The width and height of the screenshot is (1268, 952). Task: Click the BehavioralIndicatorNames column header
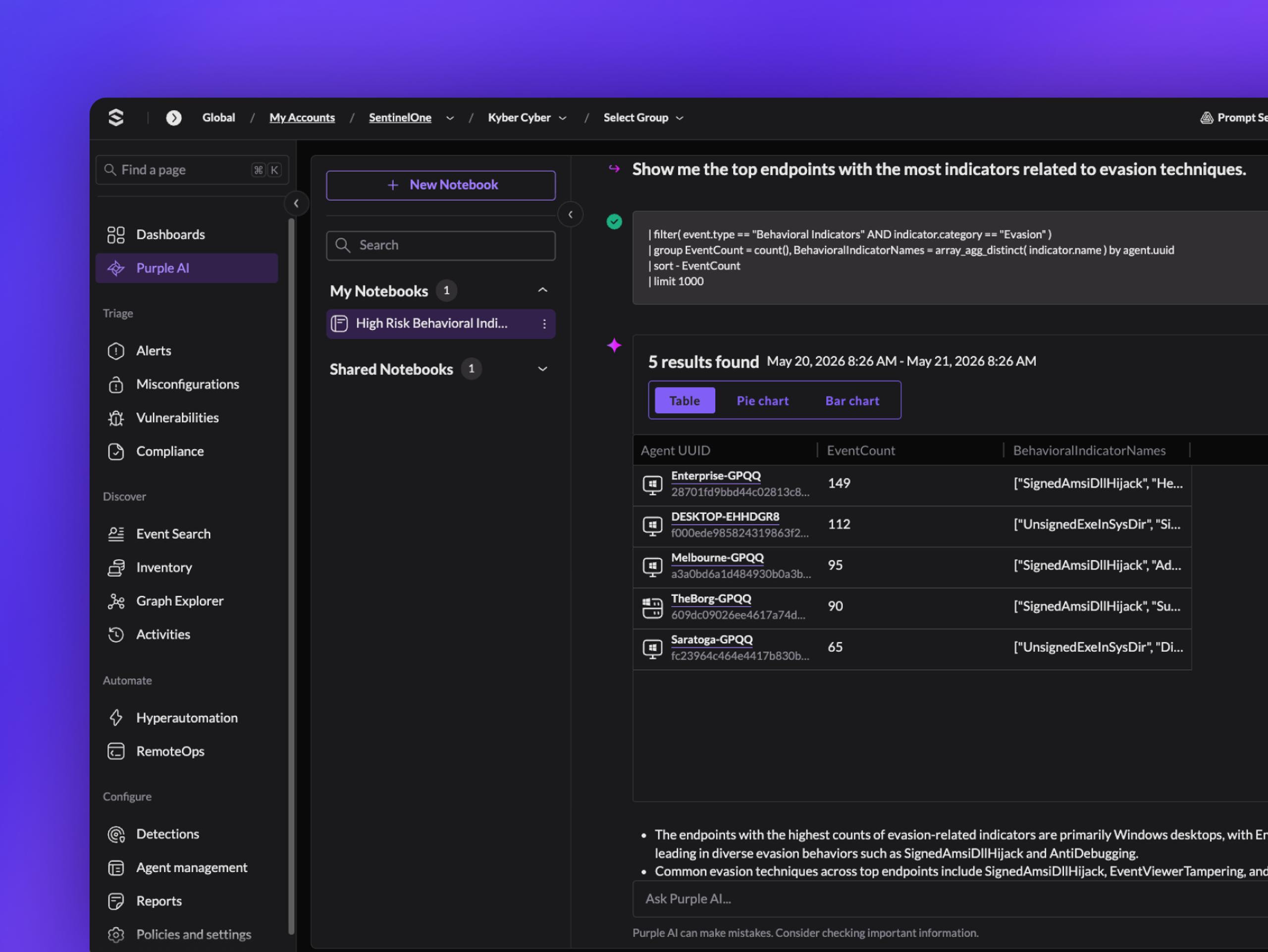1089,451
